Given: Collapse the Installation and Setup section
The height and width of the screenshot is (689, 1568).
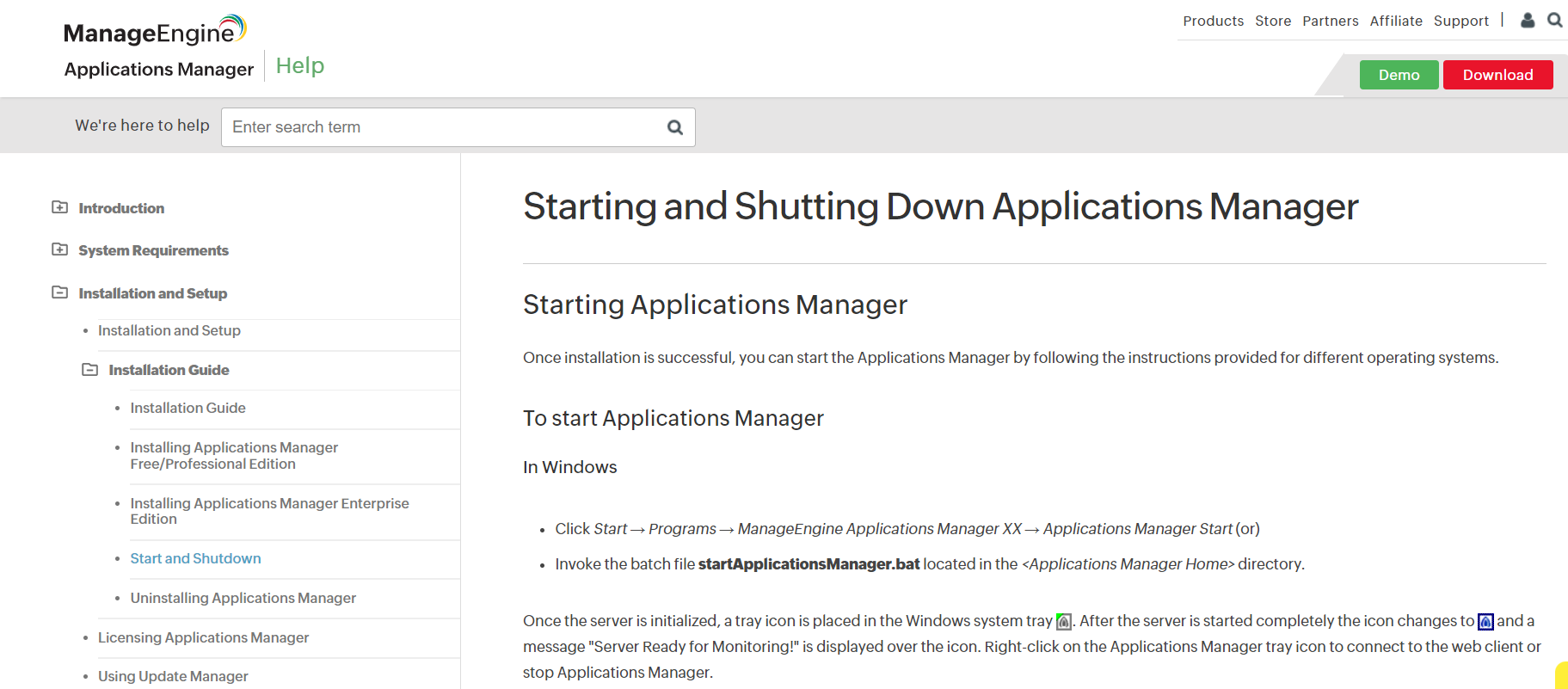Looking at the screenshot, I should coord(59,292).
